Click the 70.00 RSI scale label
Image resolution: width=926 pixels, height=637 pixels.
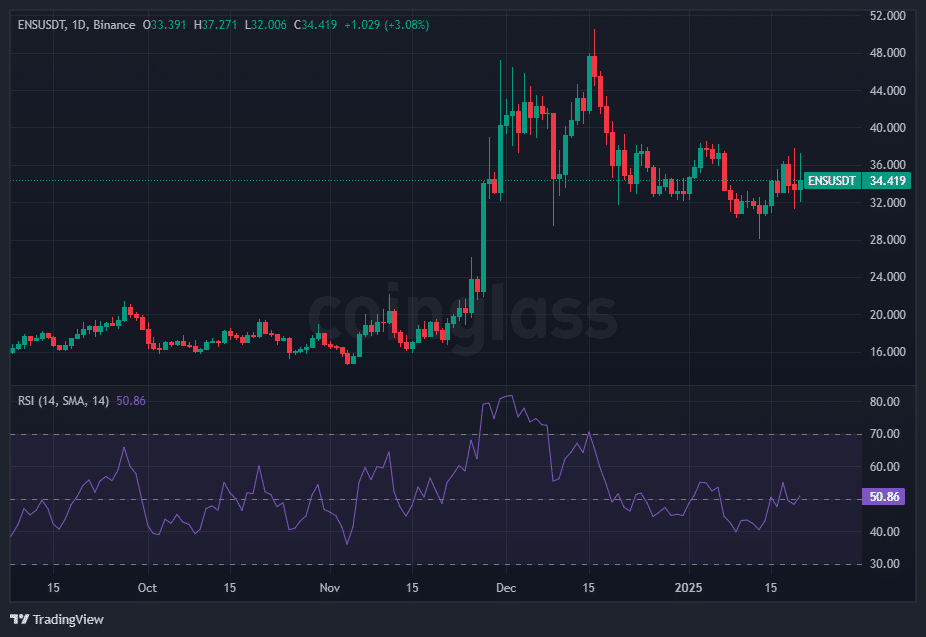click(x=884, y=434)
